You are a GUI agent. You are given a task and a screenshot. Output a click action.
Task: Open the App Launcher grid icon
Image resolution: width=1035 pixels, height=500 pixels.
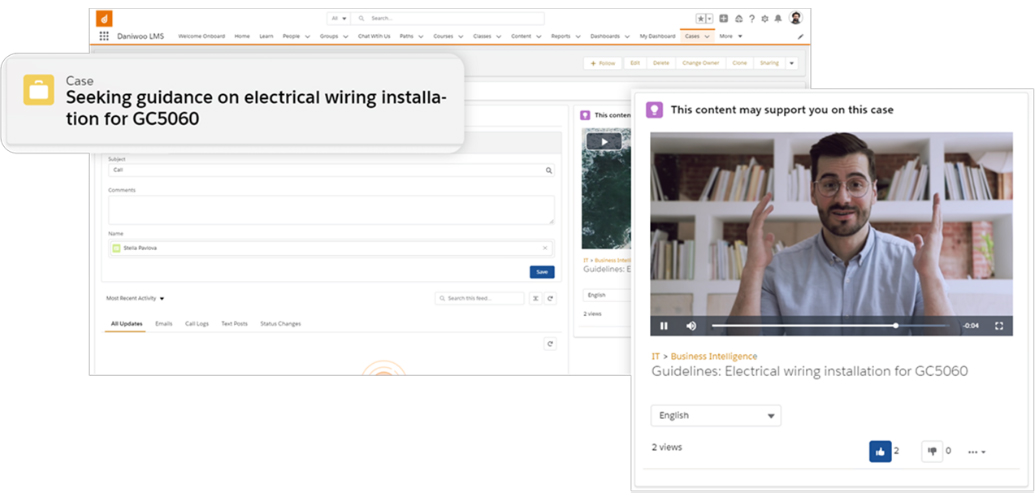(104, 36)
